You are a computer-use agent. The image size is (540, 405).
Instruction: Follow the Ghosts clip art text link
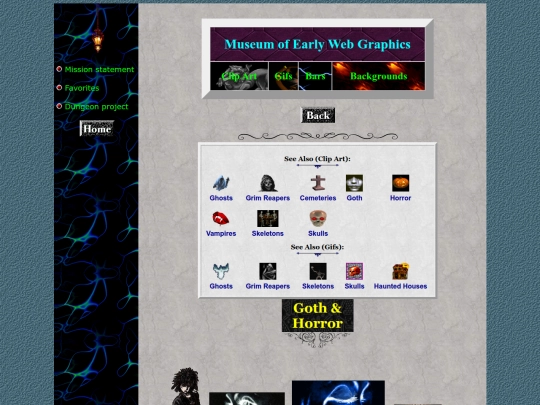pyautogui.click(x=221, y=198)
